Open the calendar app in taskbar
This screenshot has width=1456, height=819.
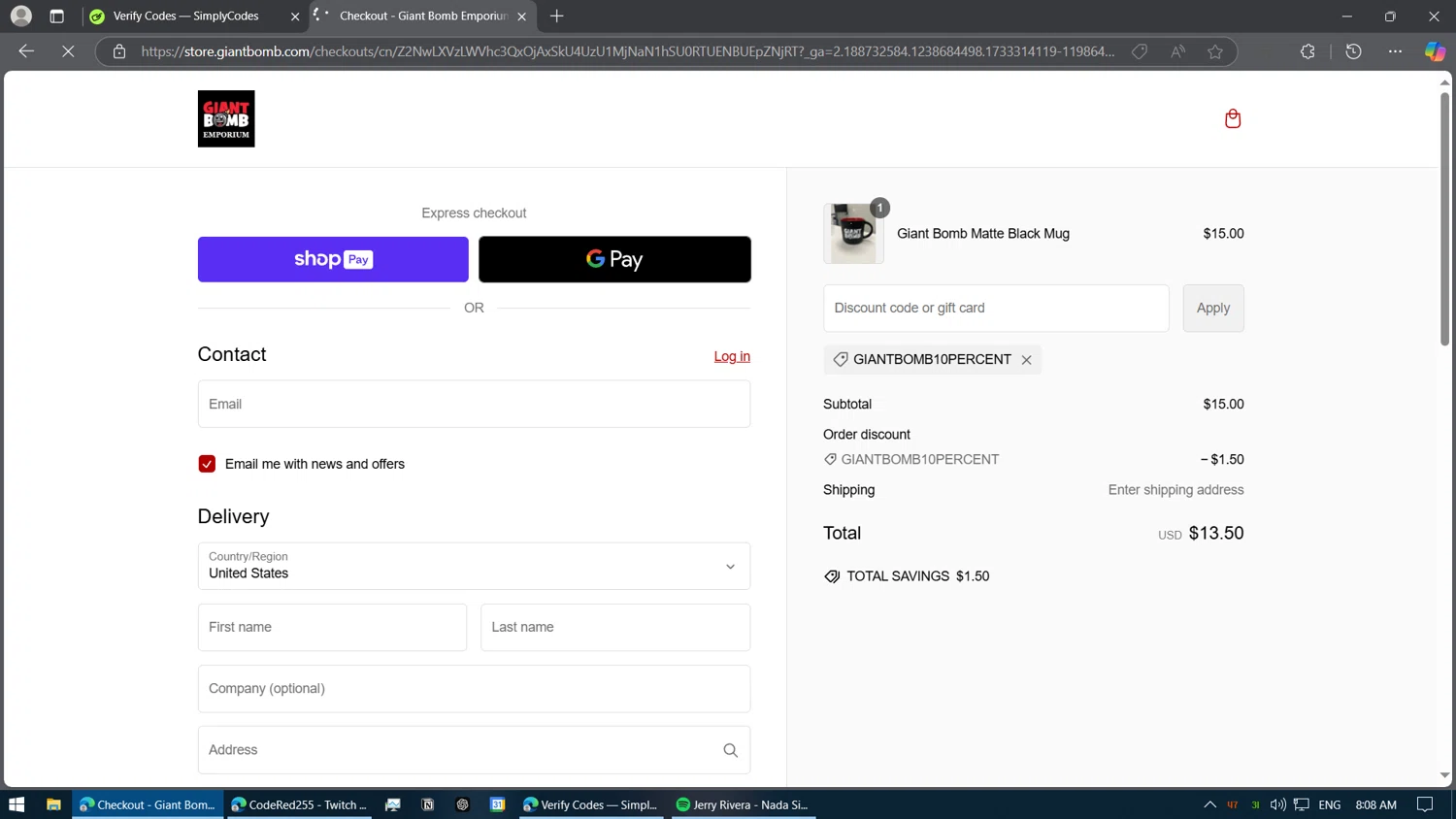click(x=497, y=804)
